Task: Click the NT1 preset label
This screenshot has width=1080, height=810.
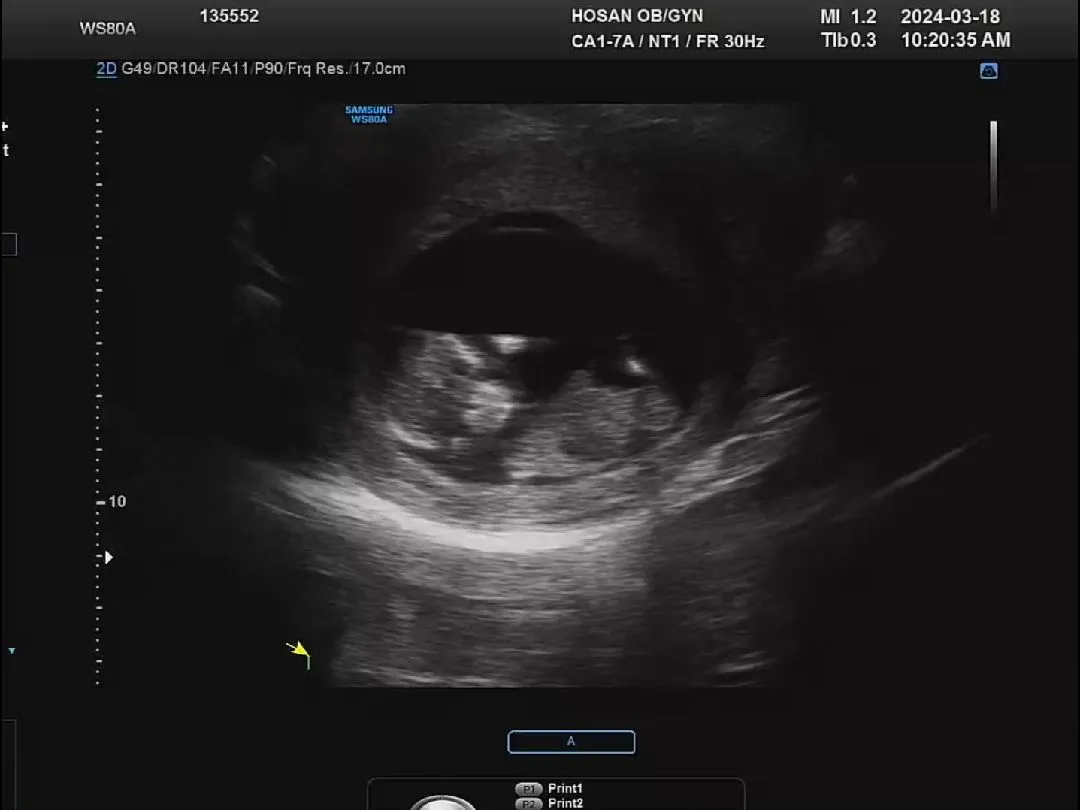Action: [x=664, y=41]
